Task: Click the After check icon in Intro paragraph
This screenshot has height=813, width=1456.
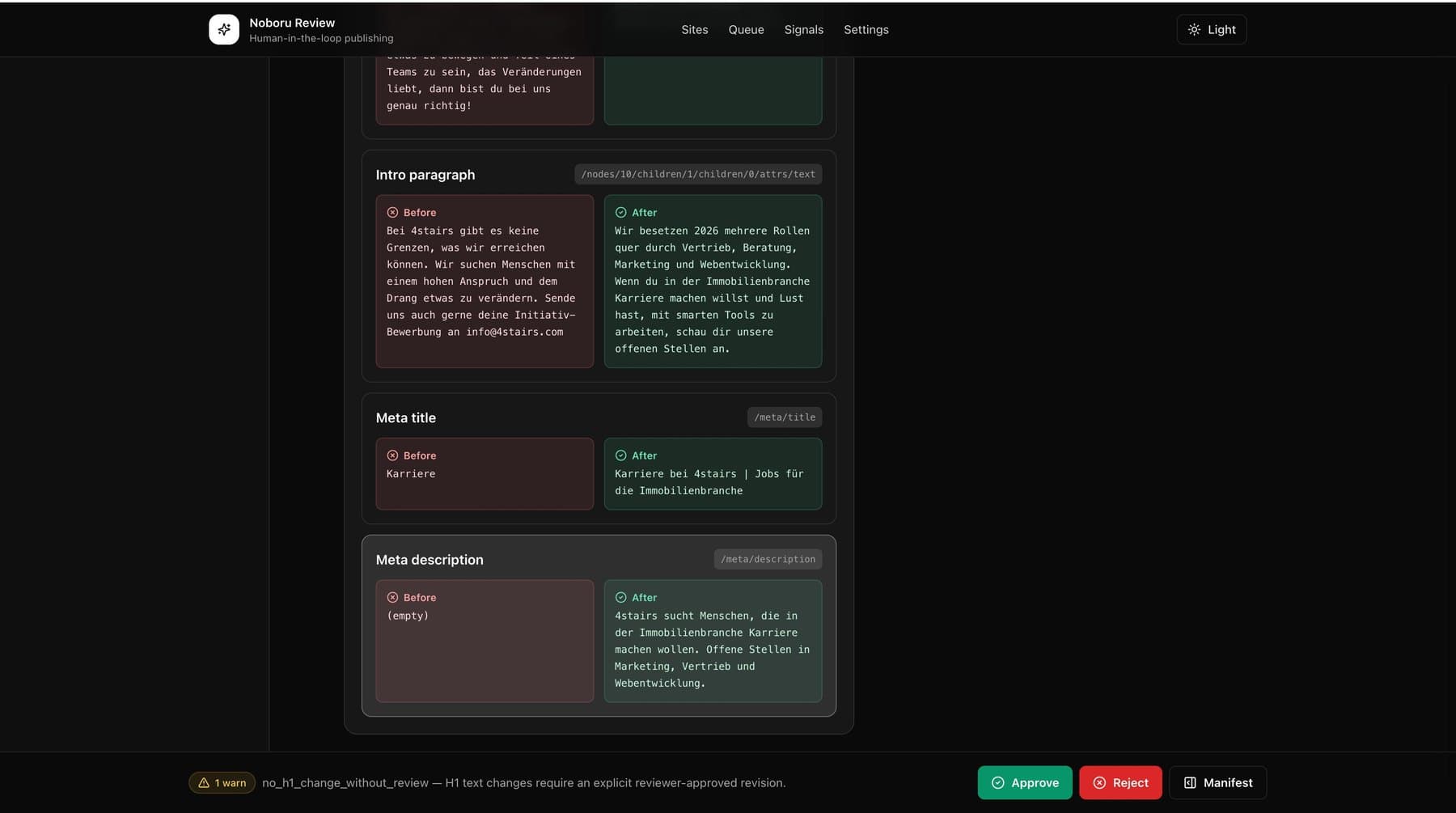Action: pos(620,213)
